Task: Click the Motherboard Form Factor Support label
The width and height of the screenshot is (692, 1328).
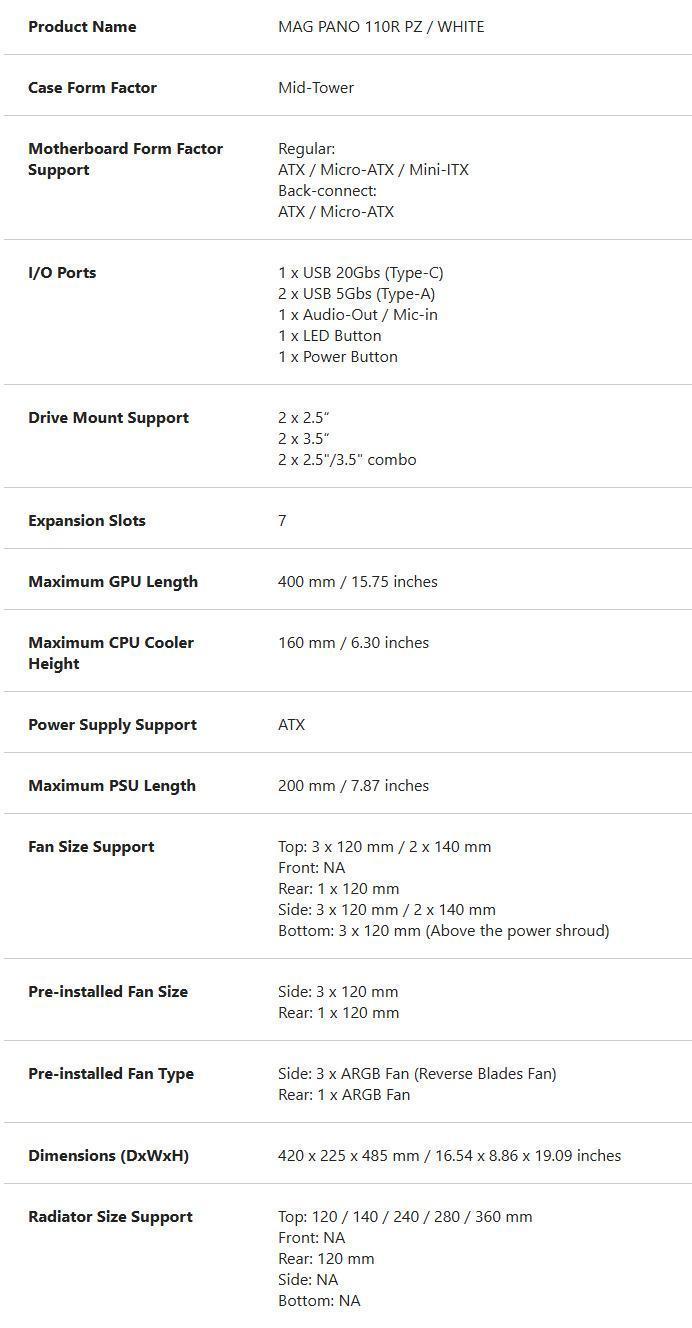Action: click(x=125, y=159)
